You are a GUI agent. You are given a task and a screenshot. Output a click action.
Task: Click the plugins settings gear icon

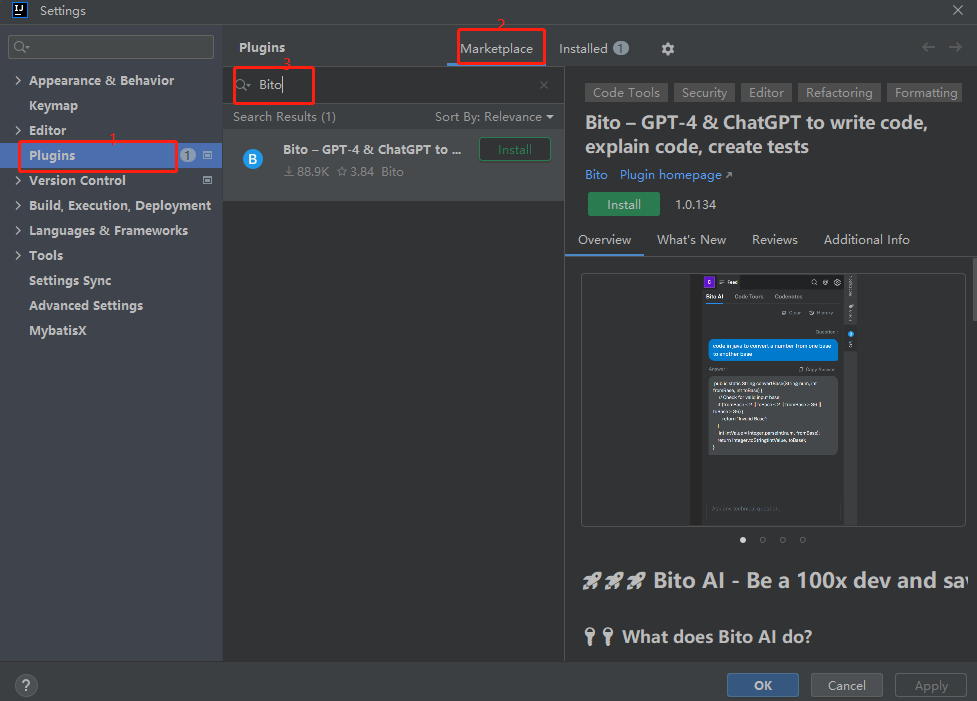(668, 49)
